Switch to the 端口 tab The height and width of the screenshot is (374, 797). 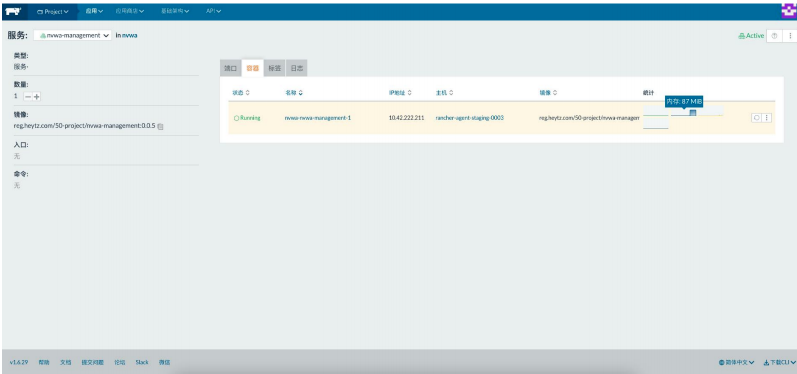pyautogui.click(x=231, y=68)
